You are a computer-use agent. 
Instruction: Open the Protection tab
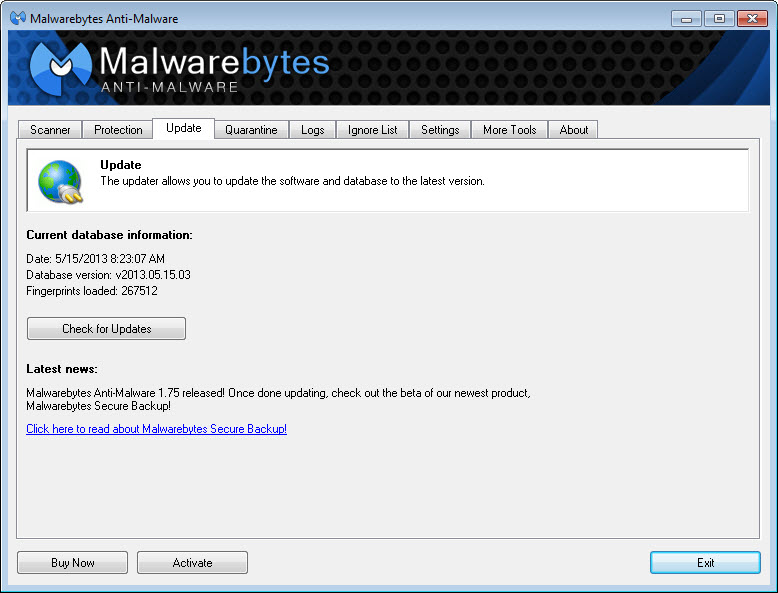[118, 130]
